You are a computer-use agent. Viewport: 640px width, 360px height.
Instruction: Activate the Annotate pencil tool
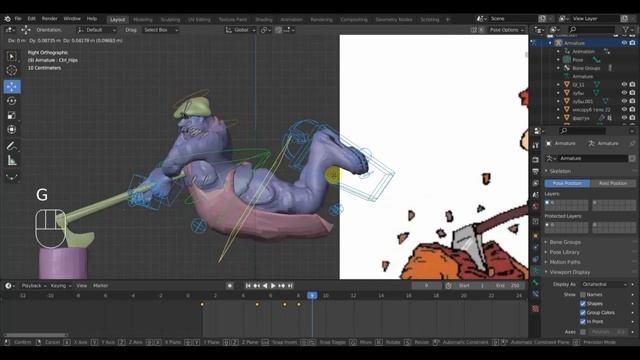pos(11,146)
